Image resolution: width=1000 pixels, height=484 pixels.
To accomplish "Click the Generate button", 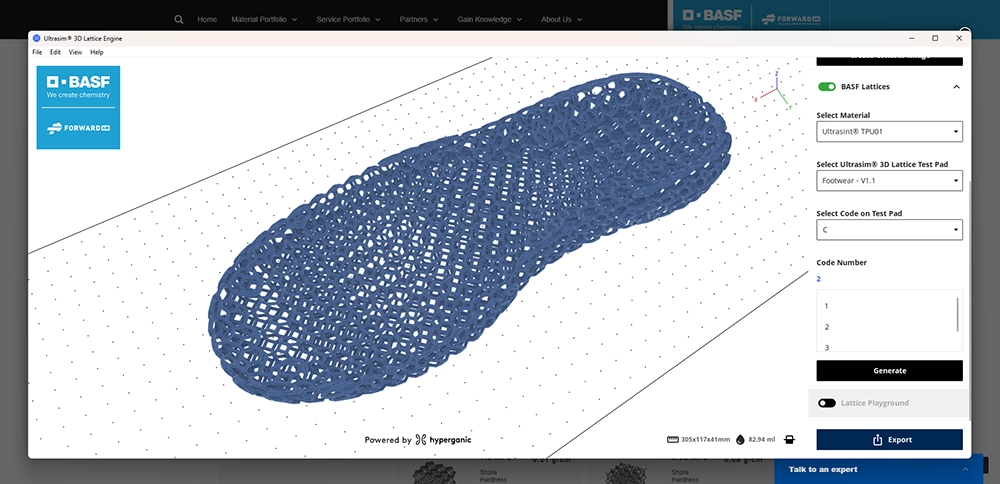I will tap(889, 370).
